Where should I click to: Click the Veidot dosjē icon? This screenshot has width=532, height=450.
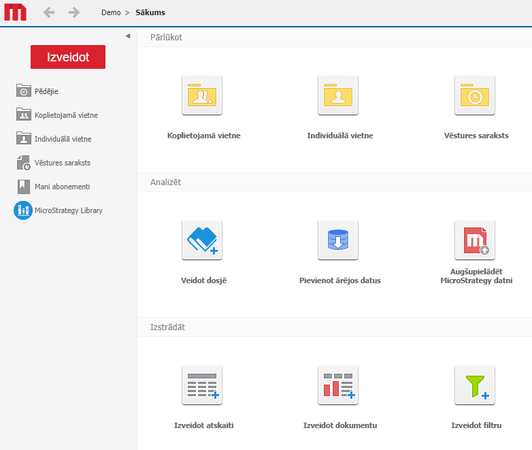click(x=202, y=241)
